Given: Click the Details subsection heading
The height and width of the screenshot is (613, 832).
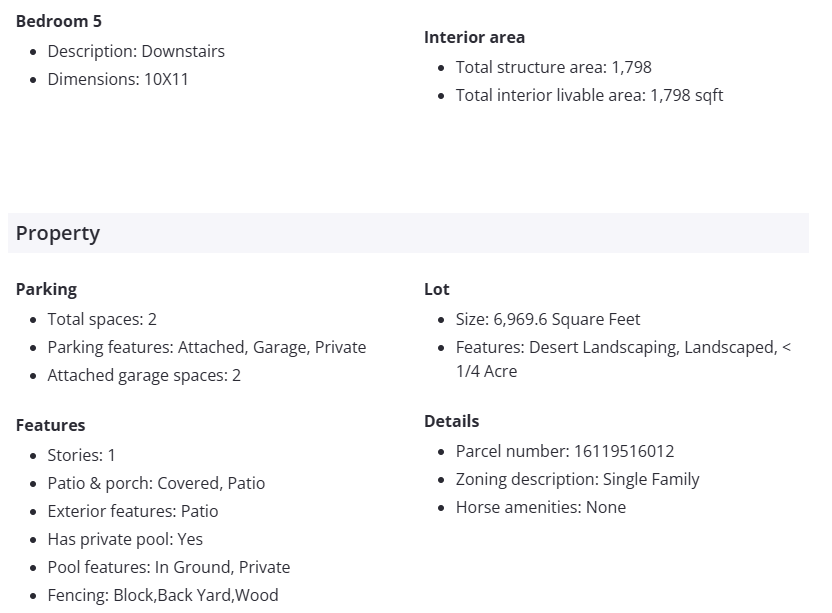Looking at the screenshot, I should point(451,421).
